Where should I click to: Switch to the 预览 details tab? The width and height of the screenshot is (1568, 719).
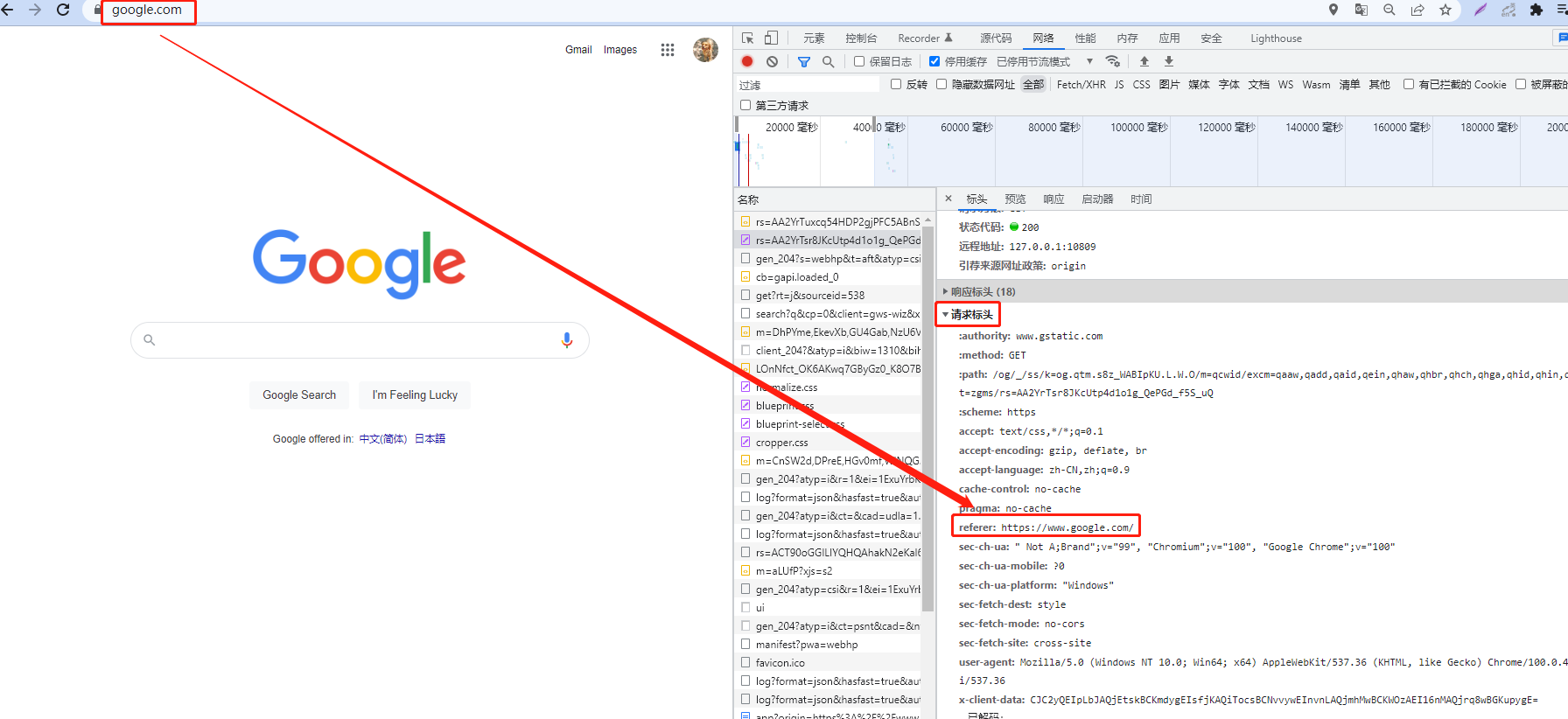pyautogui.click(x=1015, y=199)
